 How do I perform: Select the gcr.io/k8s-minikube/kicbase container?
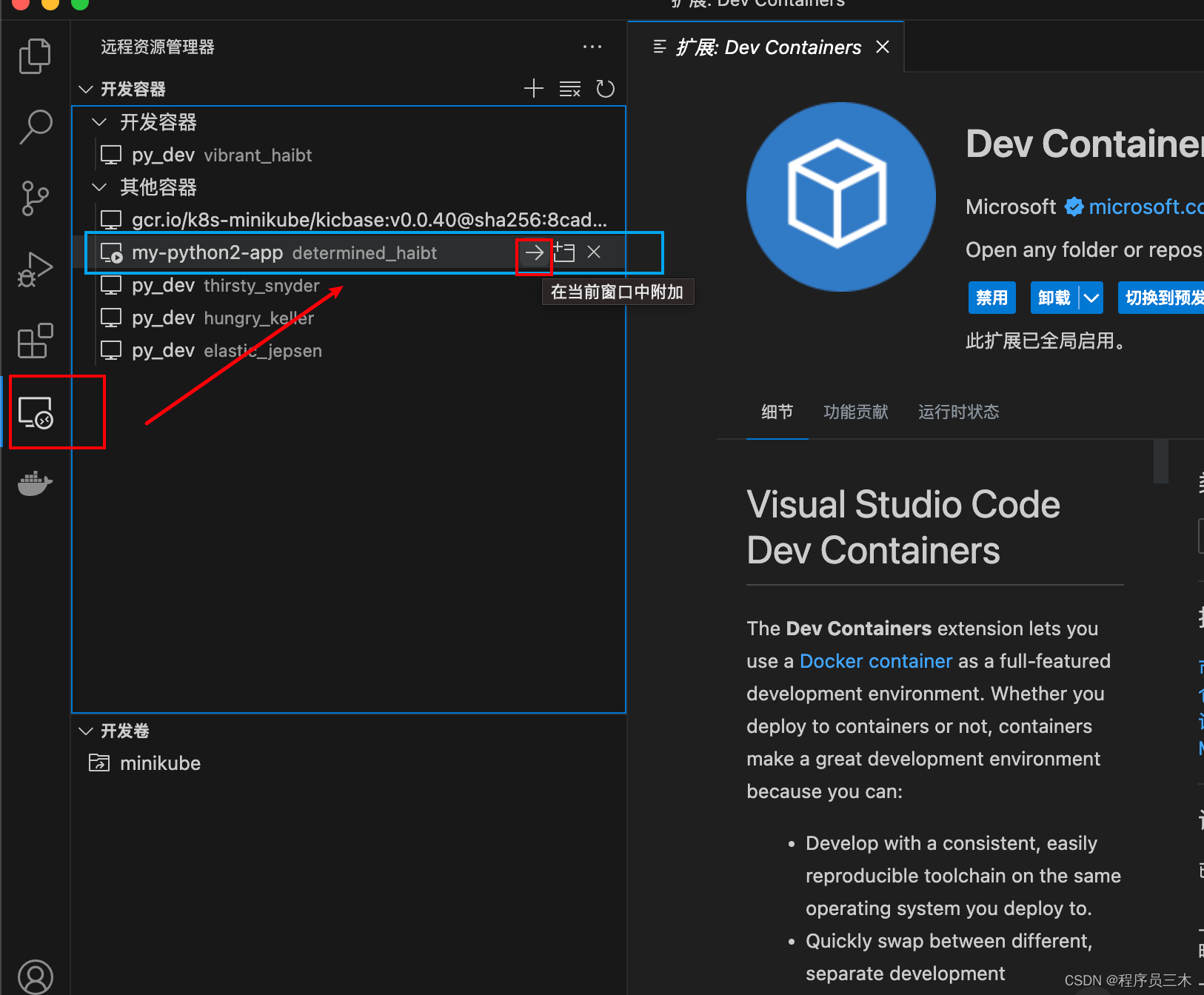(x=349, y=220)
